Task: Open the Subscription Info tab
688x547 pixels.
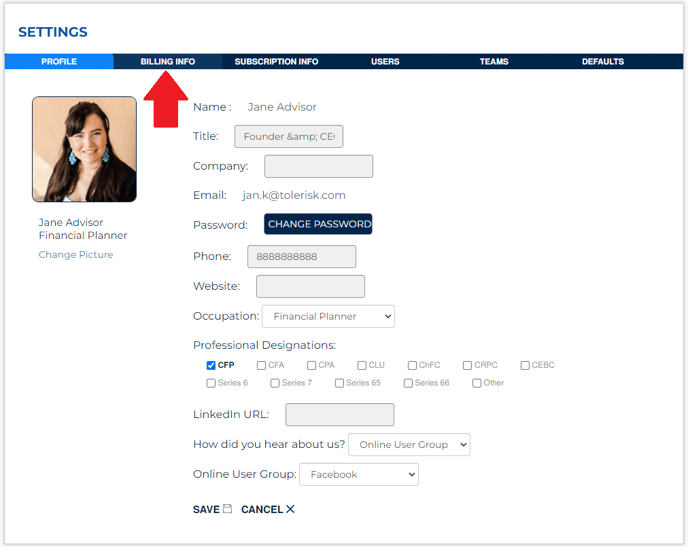Action: point(276,62)
